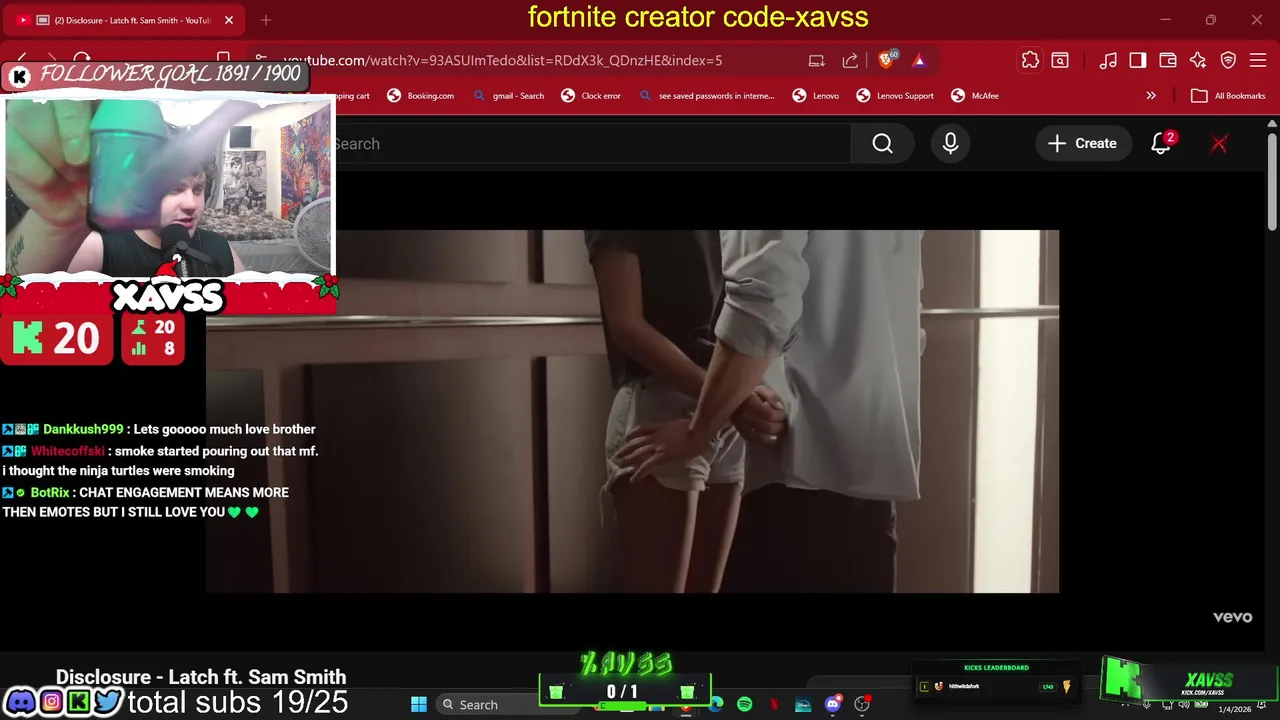The image size is (1280, 720).
Task: Open the tab search icon
Action: coord(1060,60)
